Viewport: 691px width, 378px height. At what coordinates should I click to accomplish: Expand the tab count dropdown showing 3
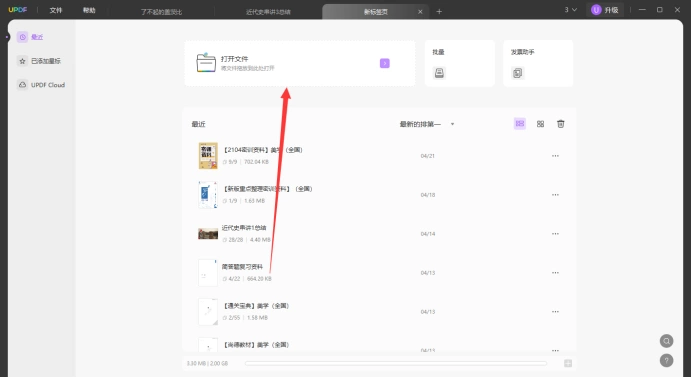[x=571, y=10]
